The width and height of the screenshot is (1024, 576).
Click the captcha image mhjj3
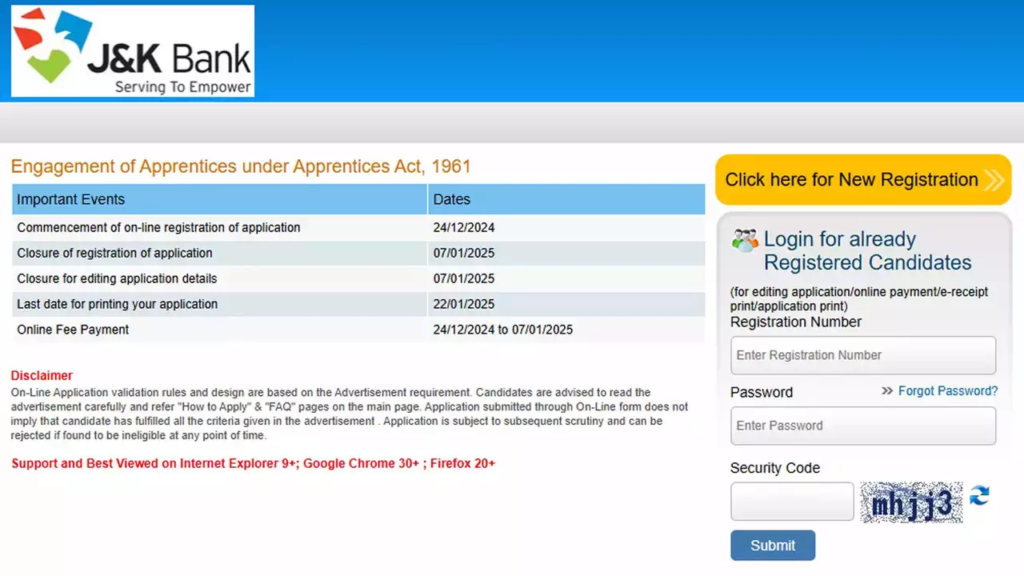(911, 502)
